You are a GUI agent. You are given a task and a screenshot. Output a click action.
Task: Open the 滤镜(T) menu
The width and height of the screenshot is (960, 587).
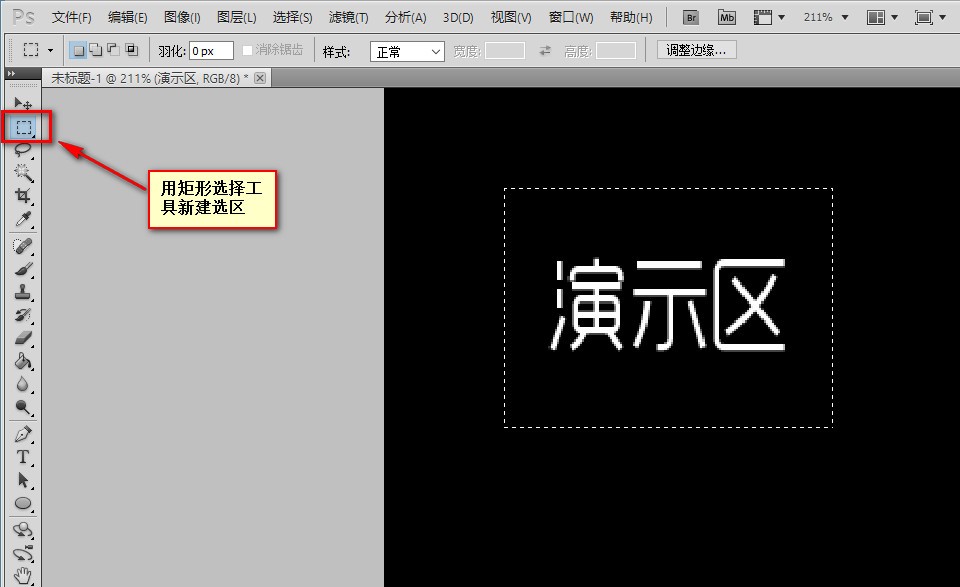point(348,17)
